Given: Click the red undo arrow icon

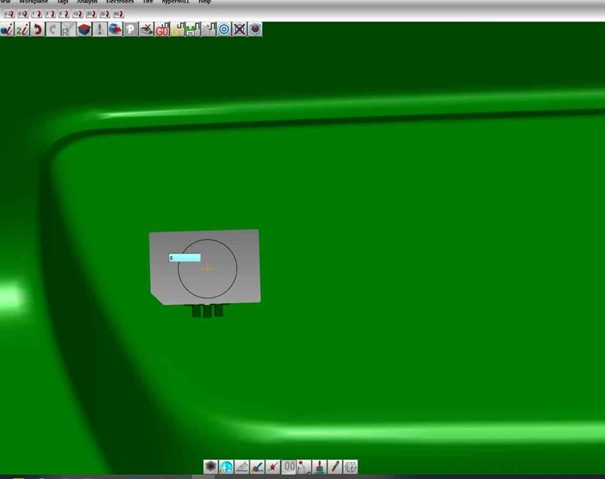Looking at the screenshot, I should tap(37, 30).
